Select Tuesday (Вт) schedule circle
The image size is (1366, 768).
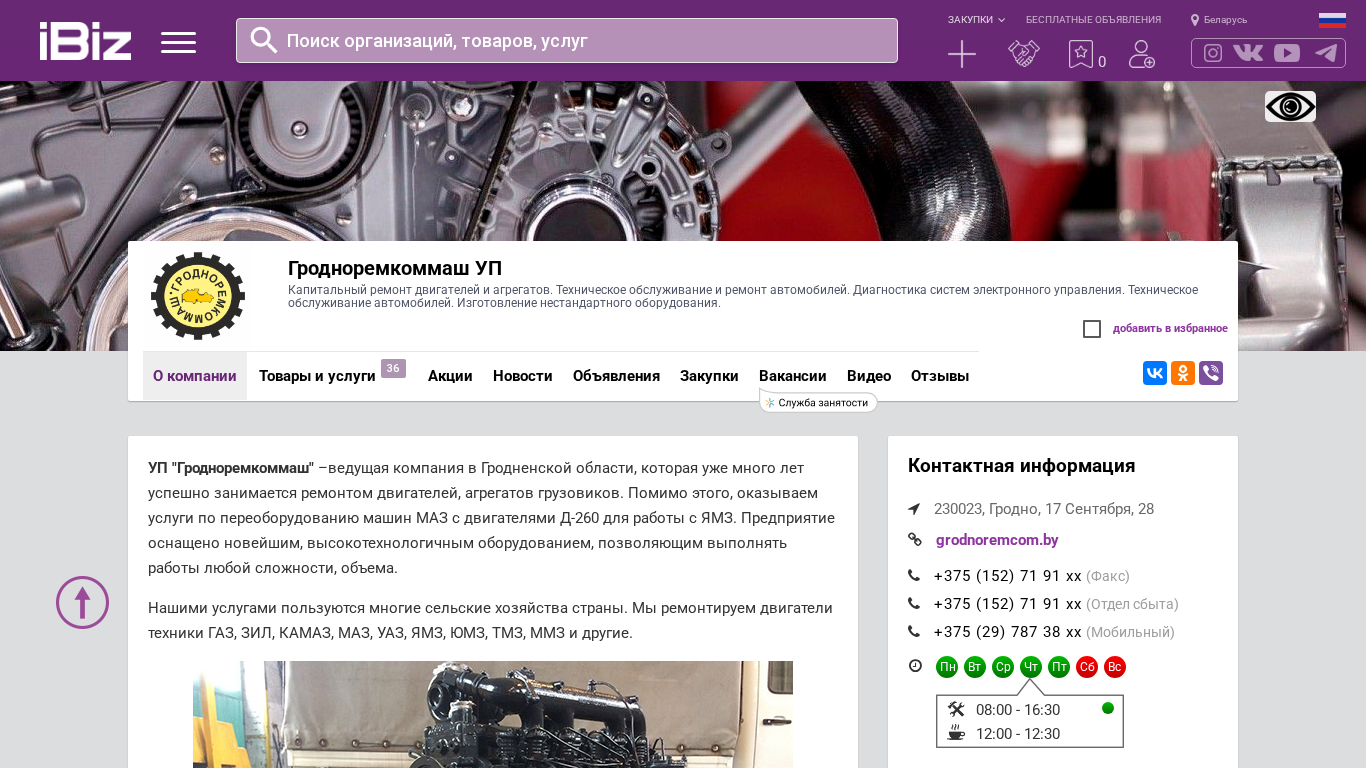click(975, 667)
